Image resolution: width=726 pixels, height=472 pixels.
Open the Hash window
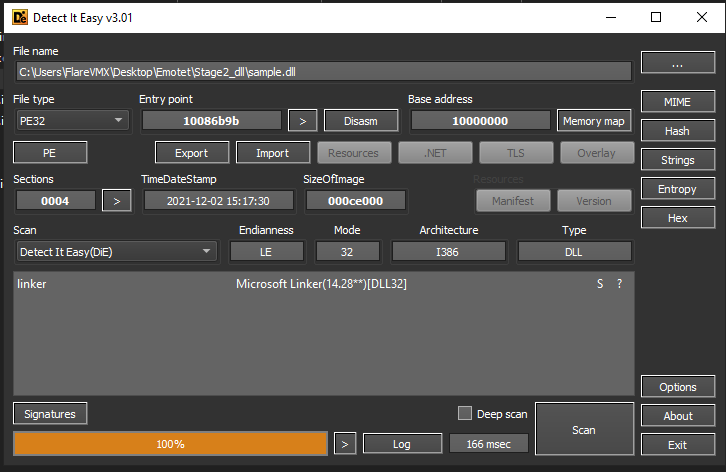click(x=678, y=131)
